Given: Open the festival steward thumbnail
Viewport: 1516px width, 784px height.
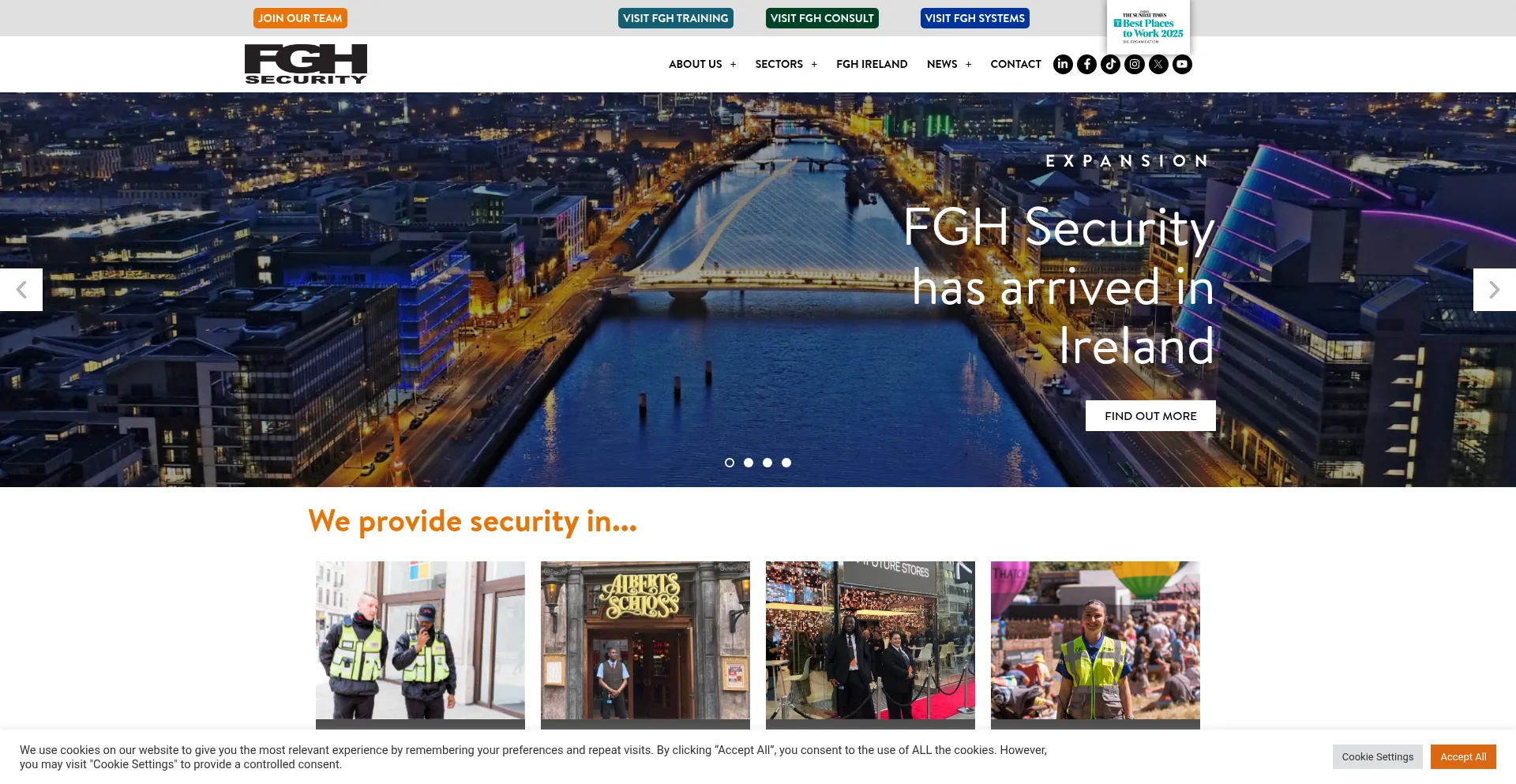Looking at the screenshot, I should (1095, 640).
